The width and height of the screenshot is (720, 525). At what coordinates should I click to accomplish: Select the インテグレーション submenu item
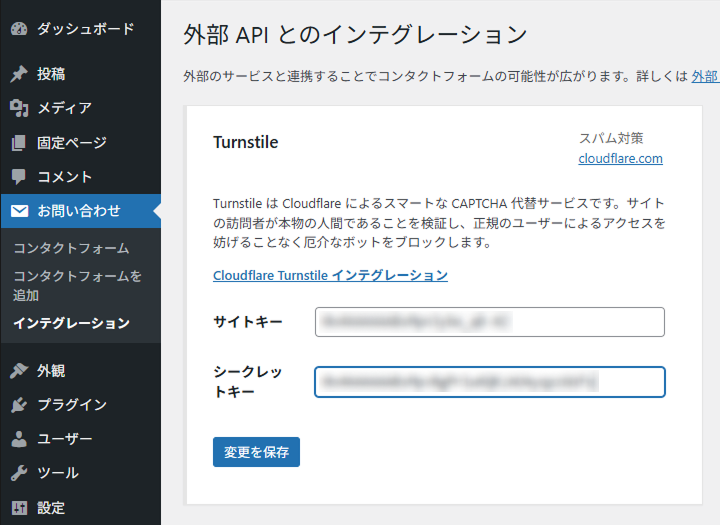[x=71, y=323]
